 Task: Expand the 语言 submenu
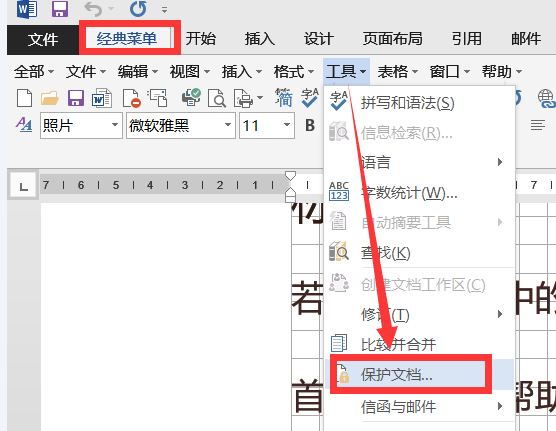(419, 163)
